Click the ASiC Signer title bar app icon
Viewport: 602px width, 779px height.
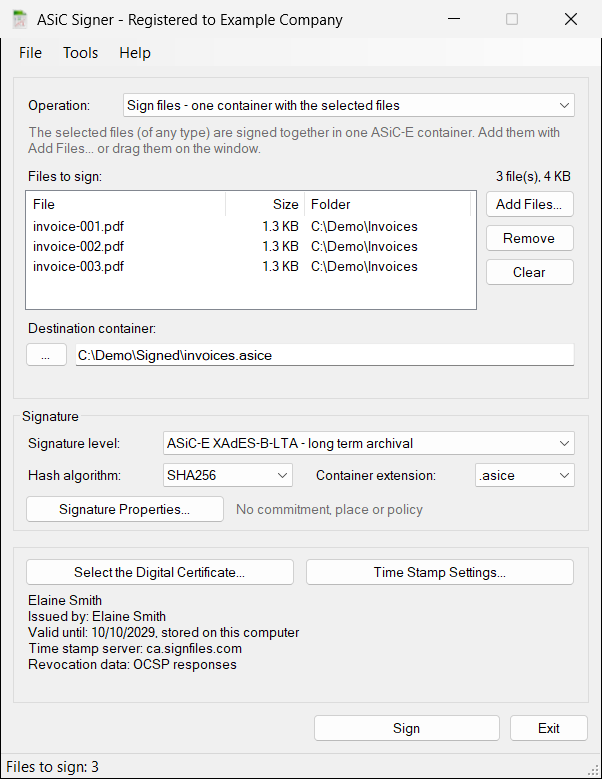pos(19,19)
